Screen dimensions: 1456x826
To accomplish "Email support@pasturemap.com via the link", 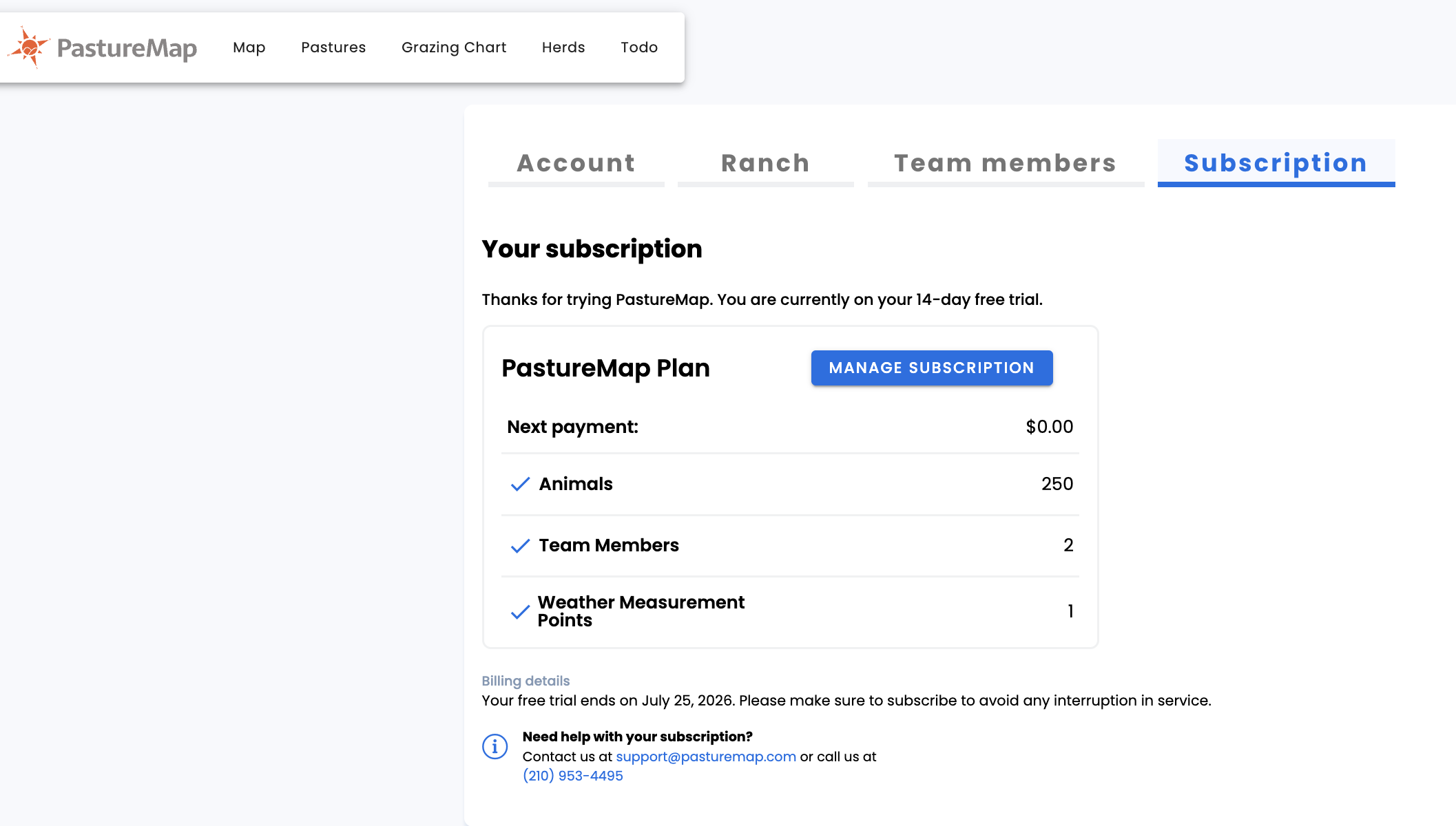I will [x=706, y=756].
